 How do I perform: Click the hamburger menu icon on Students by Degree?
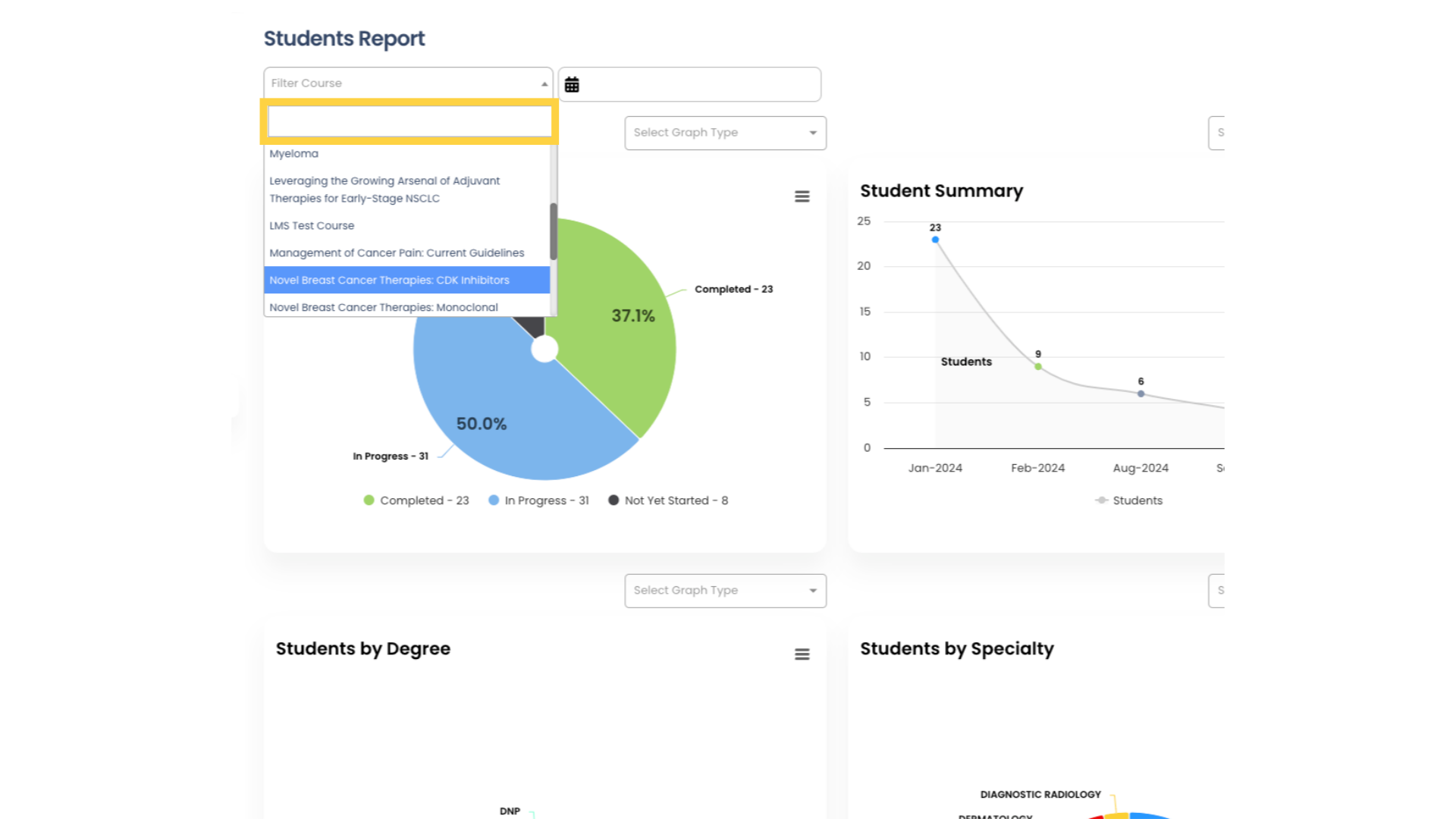(x=802, y=654)
